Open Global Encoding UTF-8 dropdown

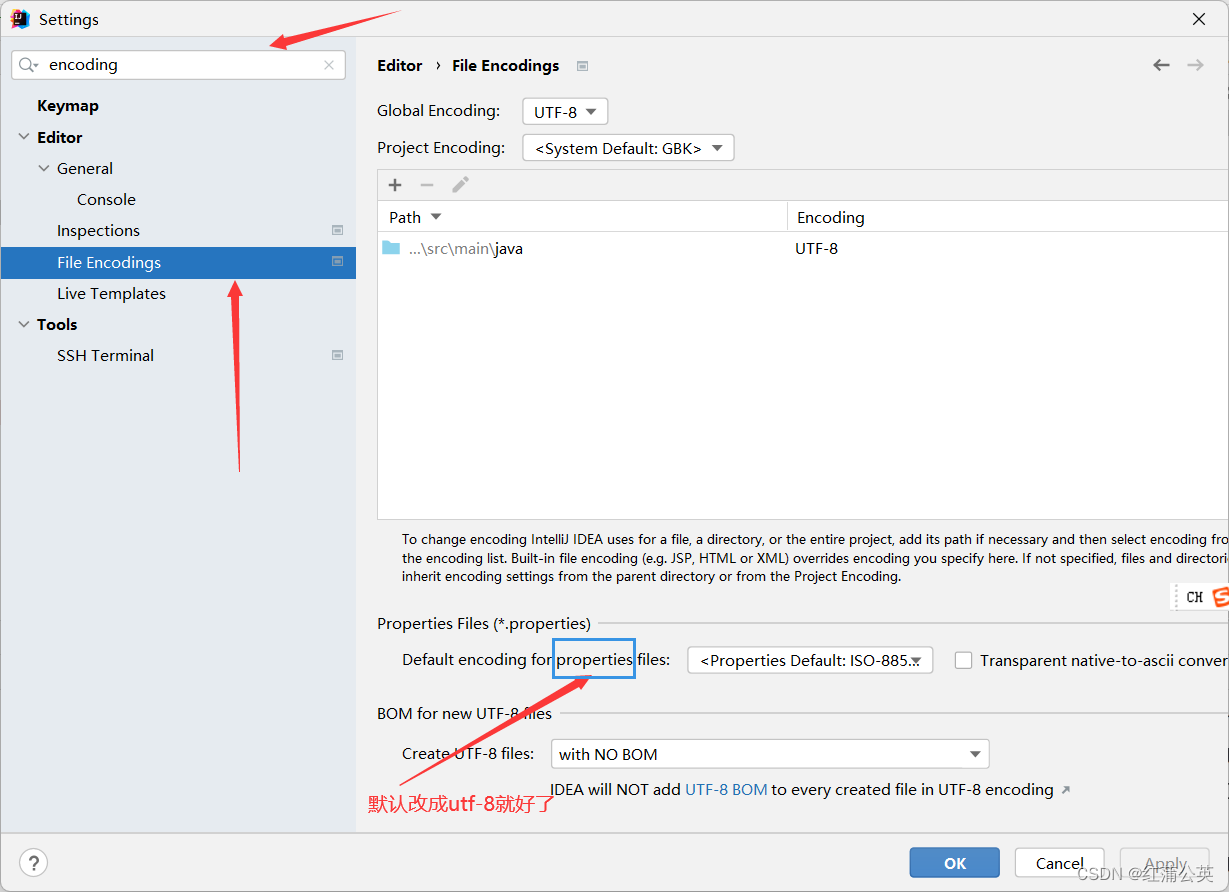tap(565, 111)
